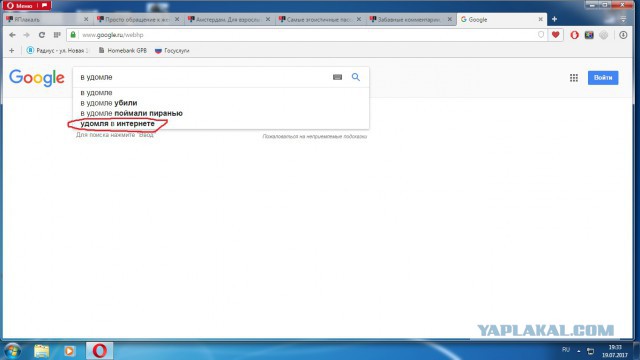Switch to the Самые эгоистичные tab
The width and height of the screenshot is (640, 360).
315,20
